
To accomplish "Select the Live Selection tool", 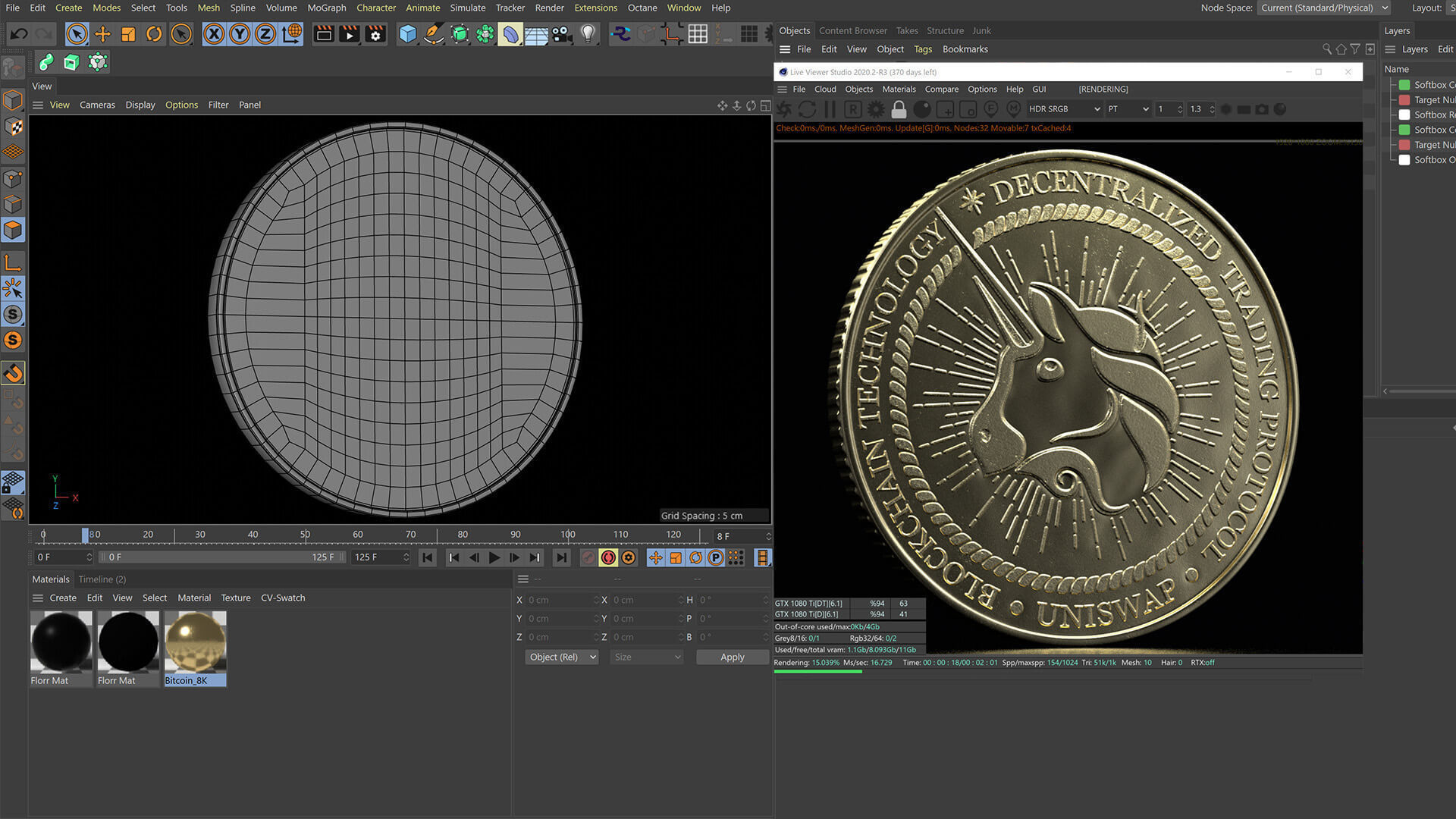I will [x=77, y=34].
